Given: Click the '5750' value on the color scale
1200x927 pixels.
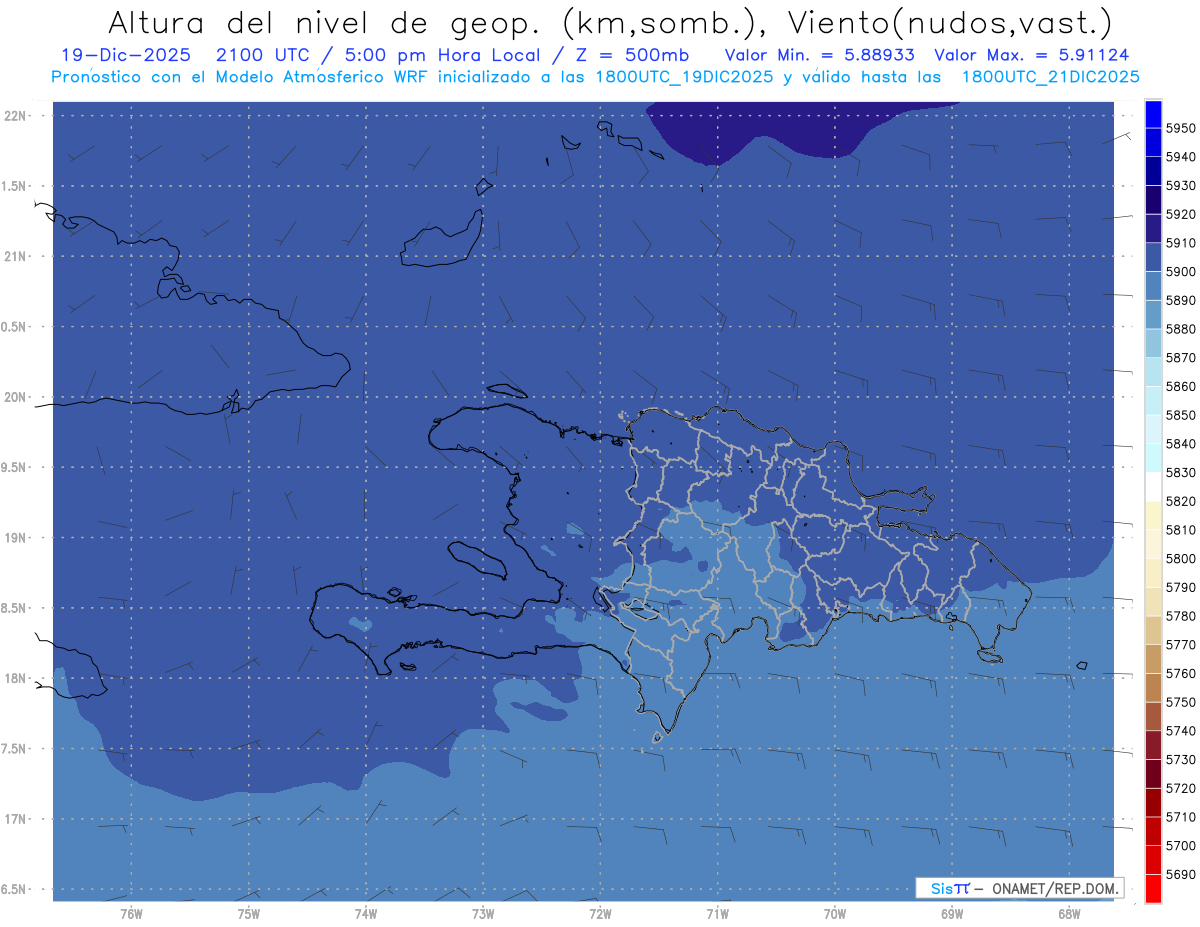Looking at the screenshot, I should tap(1180, 702).
